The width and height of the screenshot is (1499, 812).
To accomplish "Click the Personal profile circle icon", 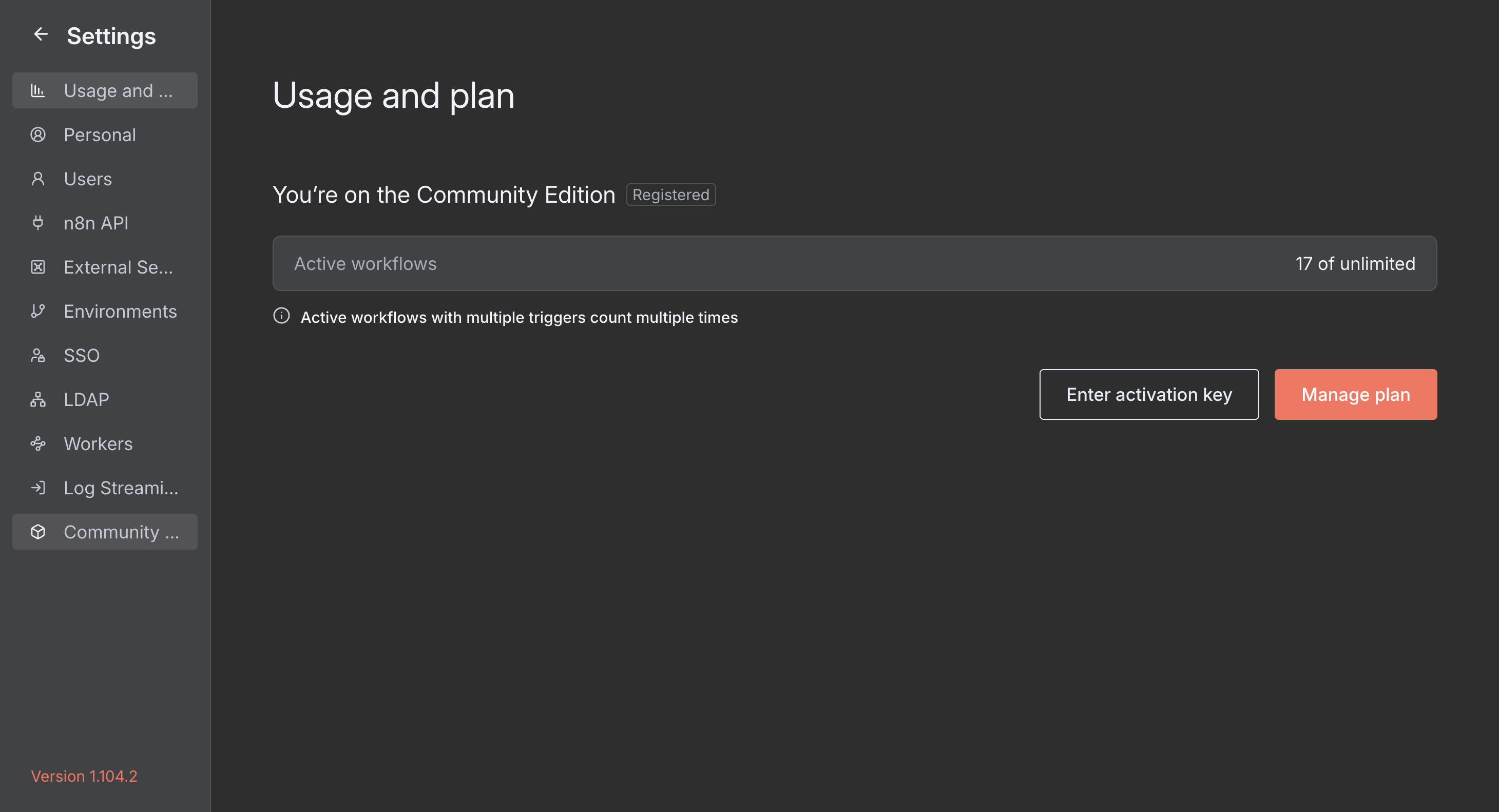I will tap(38, 134).
